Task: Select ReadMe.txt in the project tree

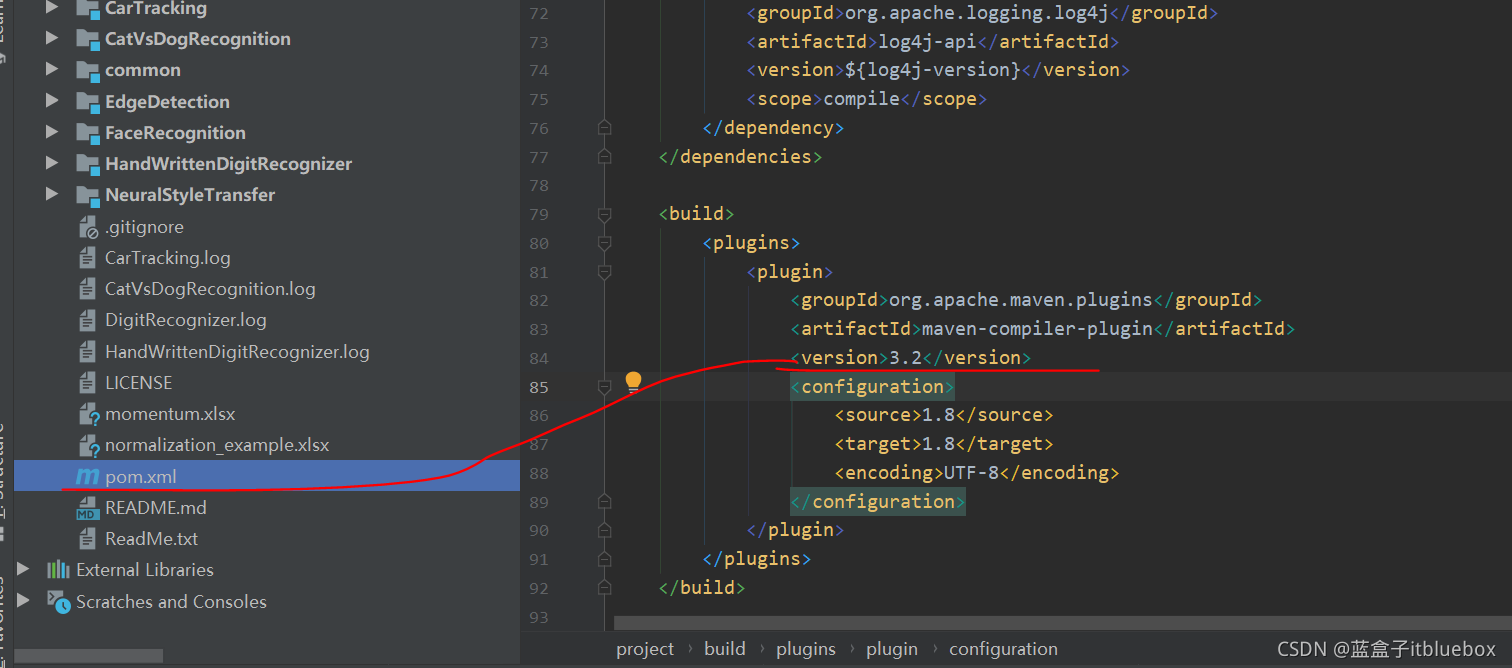Action: click(152, 539)
